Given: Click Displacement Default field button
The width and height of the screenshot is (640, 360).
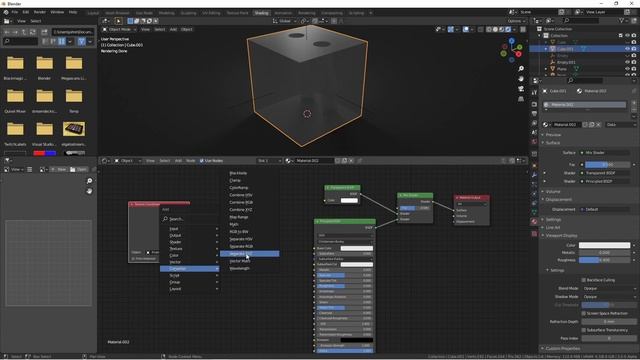Looking at the screenshot, I should pyautogui.click(x=605, y=209).
